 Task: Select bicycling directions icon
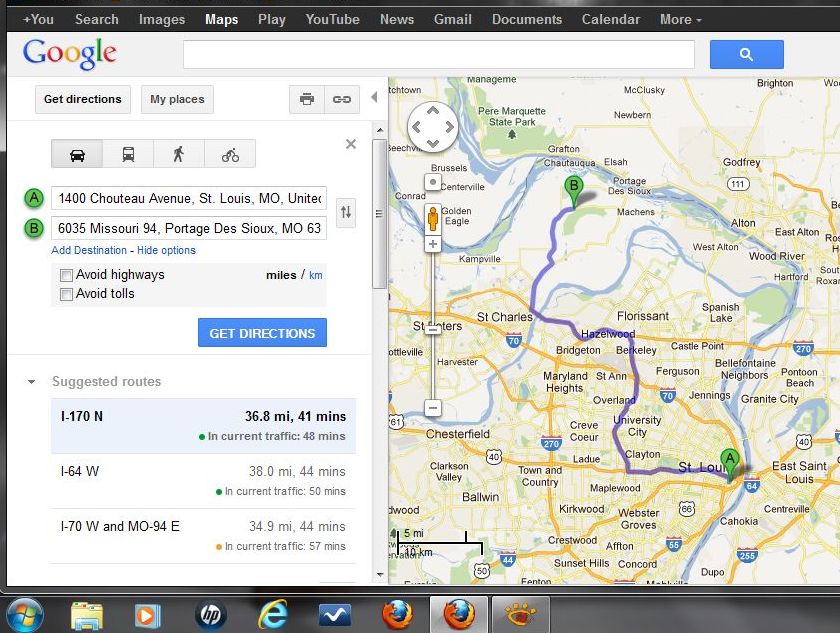[230, 154]
